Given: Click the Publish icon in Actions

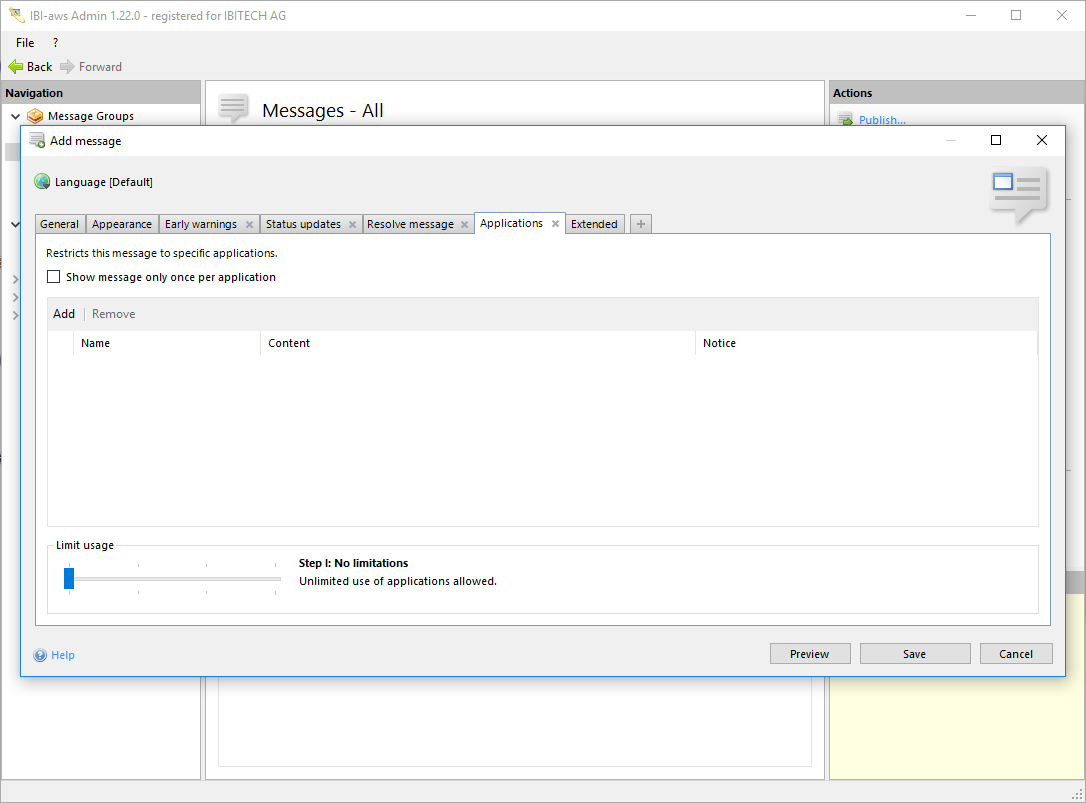Looking at the screenshot, I should click(845, 120).
